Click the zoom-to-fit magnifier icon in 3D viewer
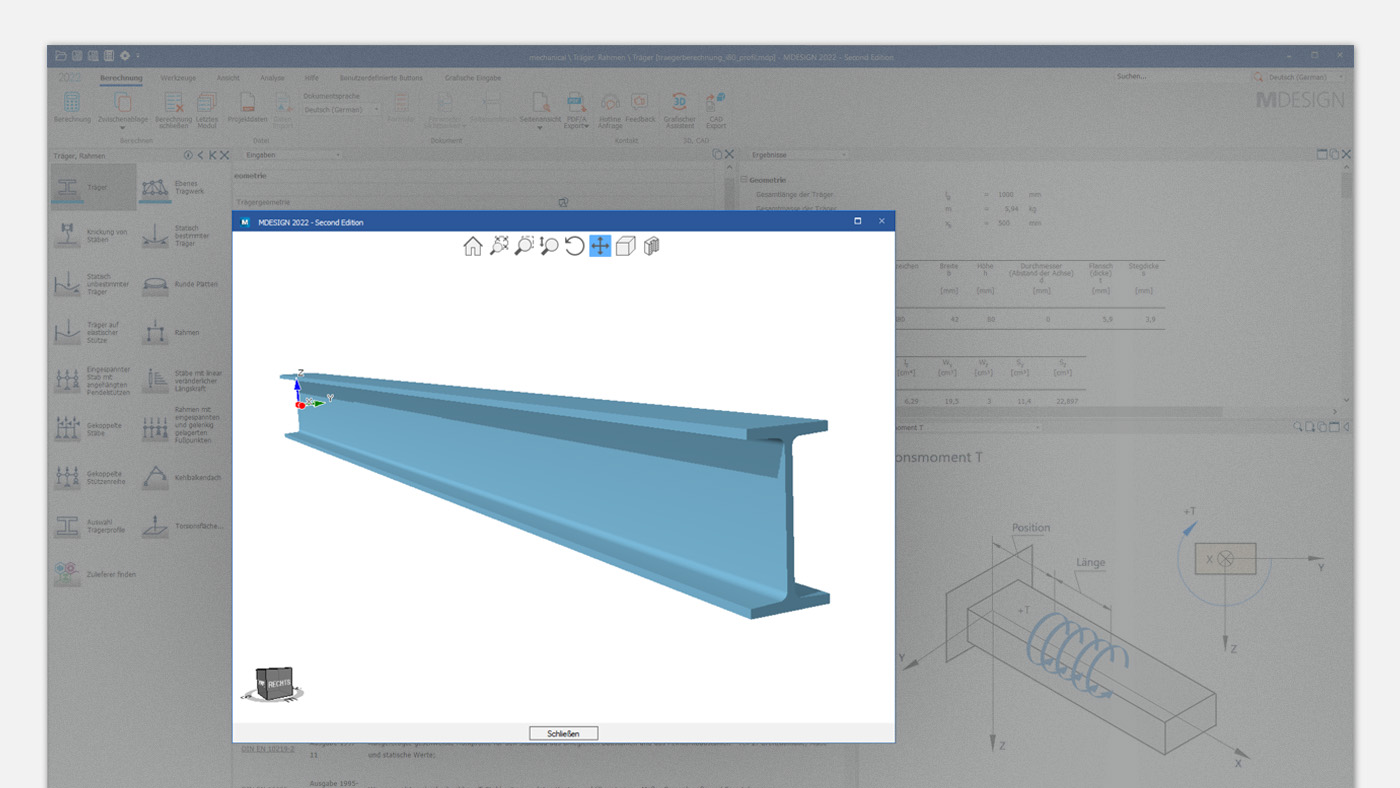 click(499, 246)
